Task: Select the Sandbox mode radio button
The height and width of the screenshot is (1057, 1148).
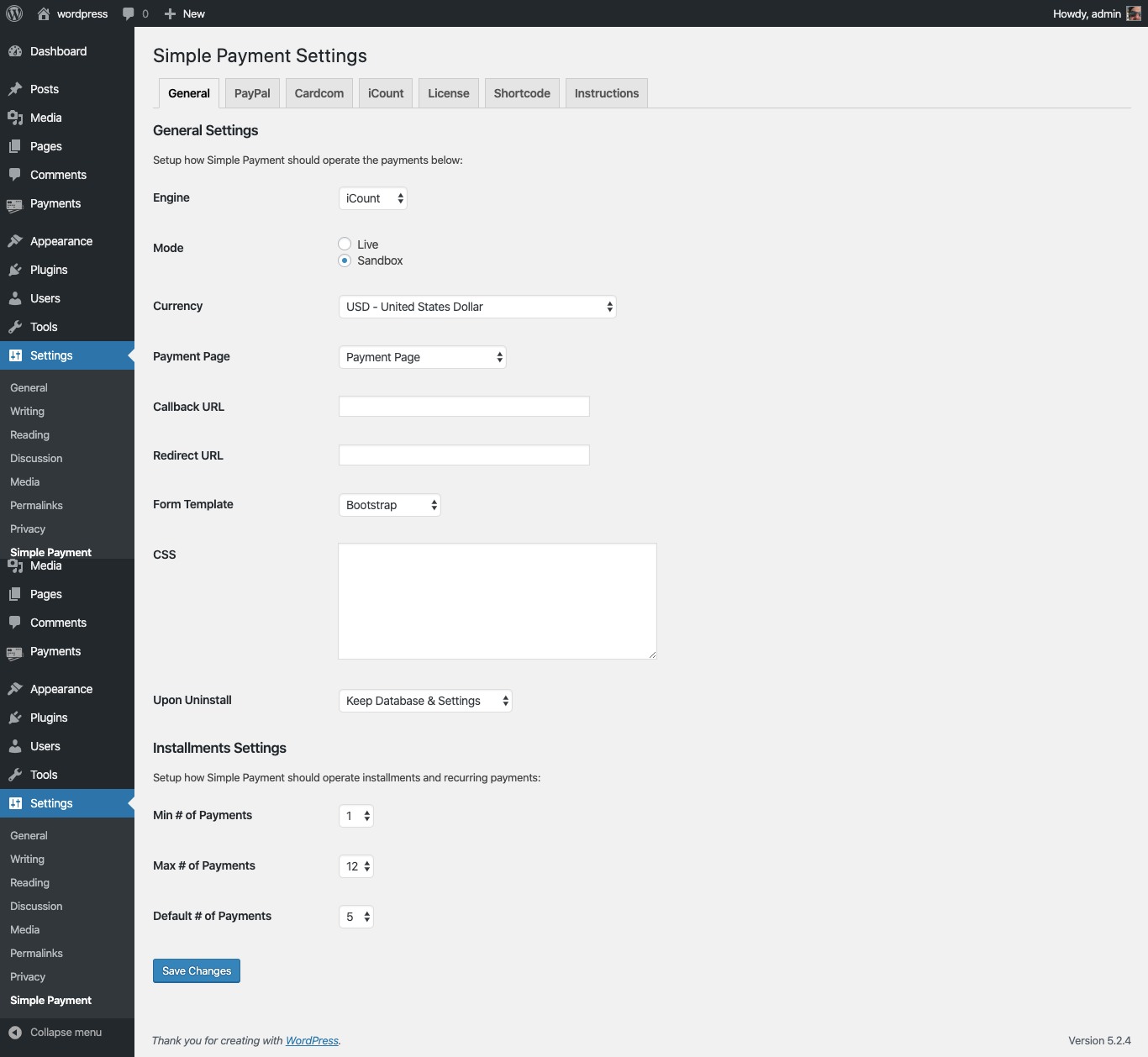Action: 345,260
